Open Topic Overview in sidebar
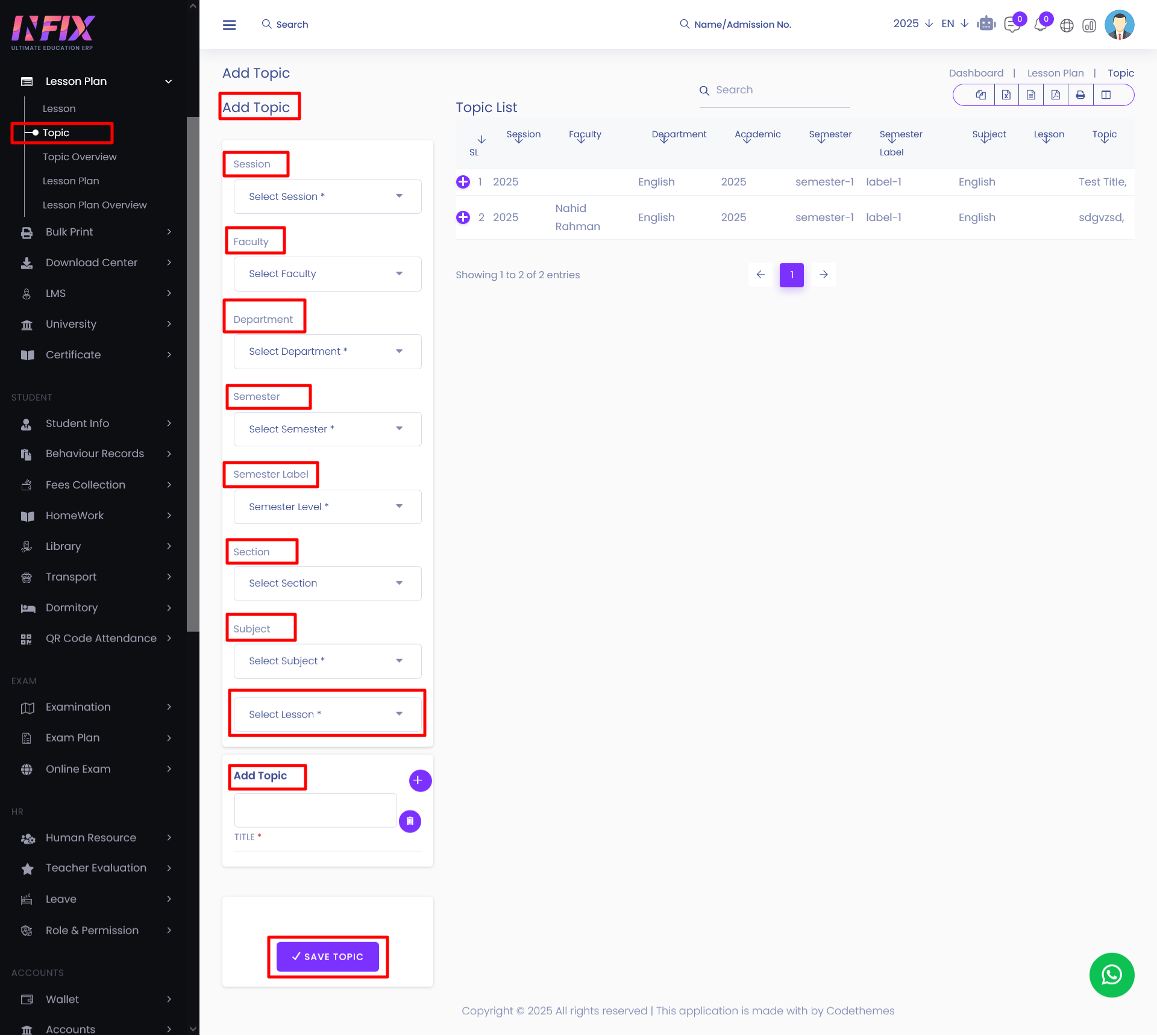Image resolution: width=1157 pixels, height=1036 pixels. (x=80, y=157)
